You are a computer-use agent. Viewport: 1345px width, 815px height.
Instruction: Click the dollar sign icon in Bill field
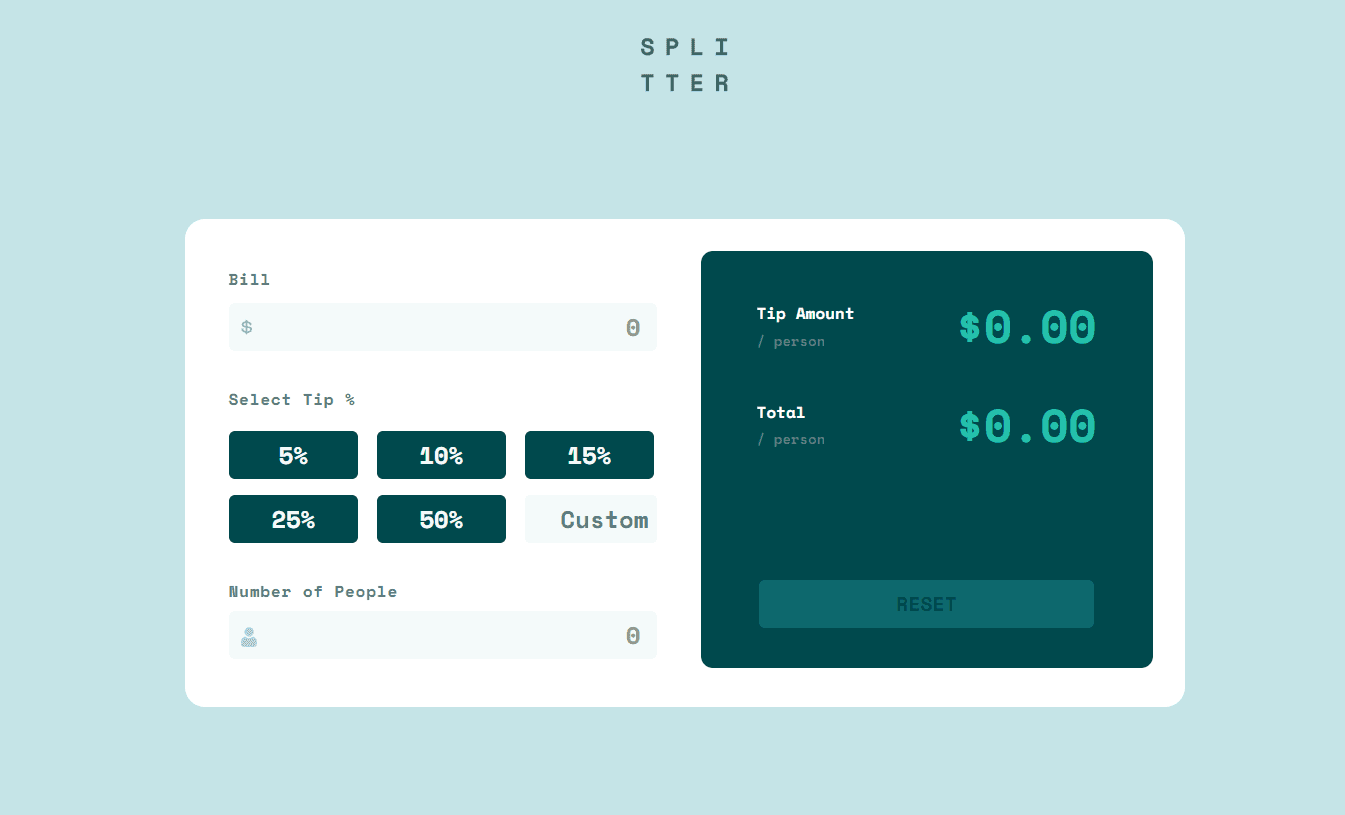[x=246, y=326]
